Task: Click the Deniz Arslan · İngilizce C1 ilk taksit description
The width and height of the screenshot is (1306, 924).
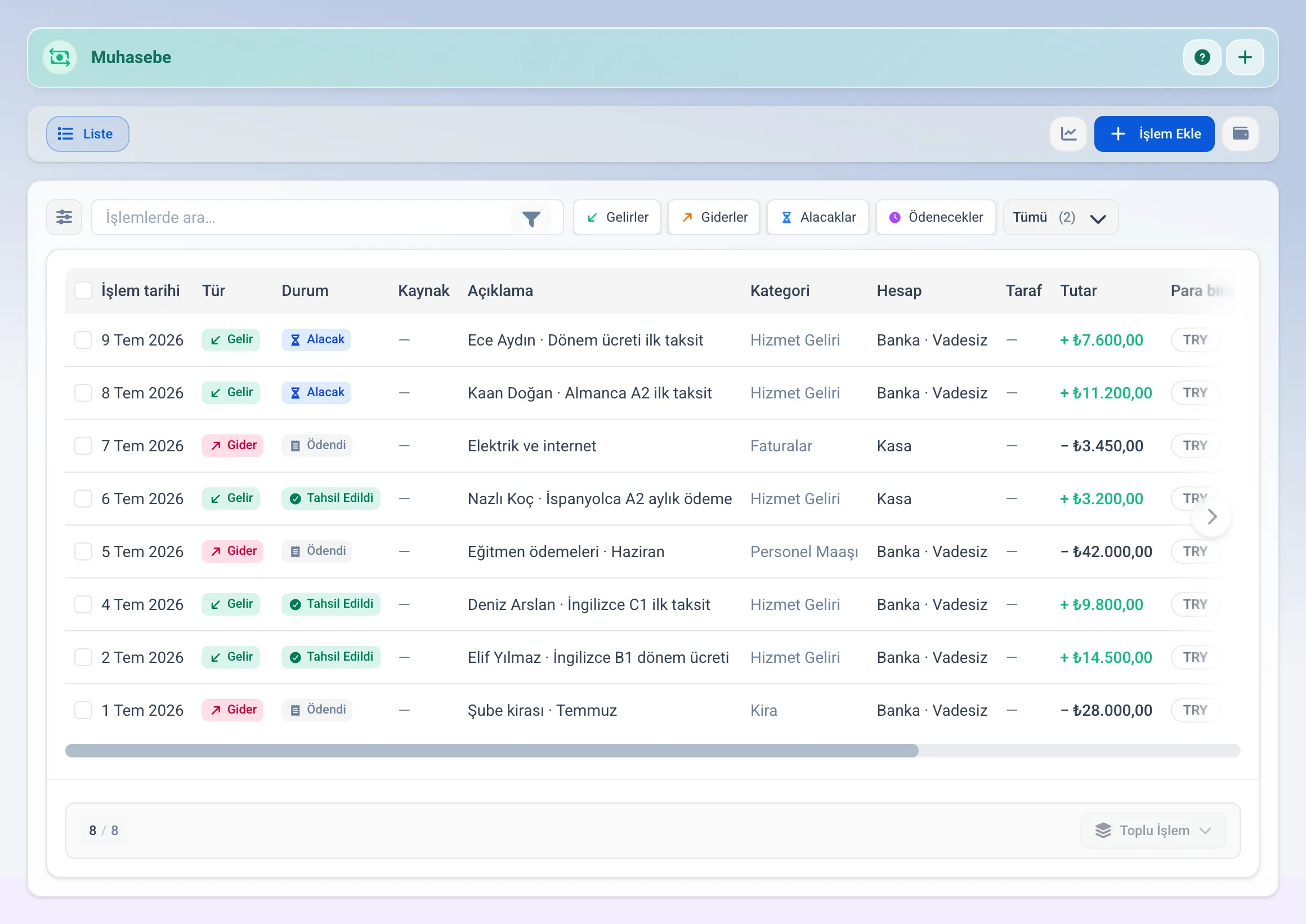Action: 588,605
